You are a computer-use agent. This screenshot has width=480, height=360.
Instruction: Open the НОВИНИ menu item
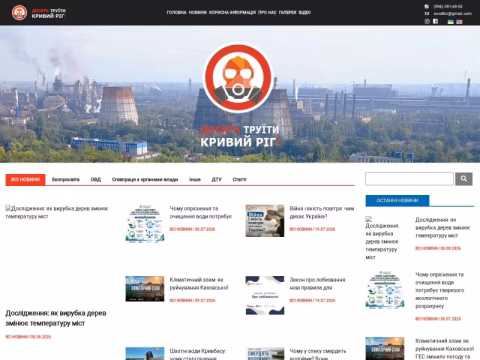coord(198,12)
